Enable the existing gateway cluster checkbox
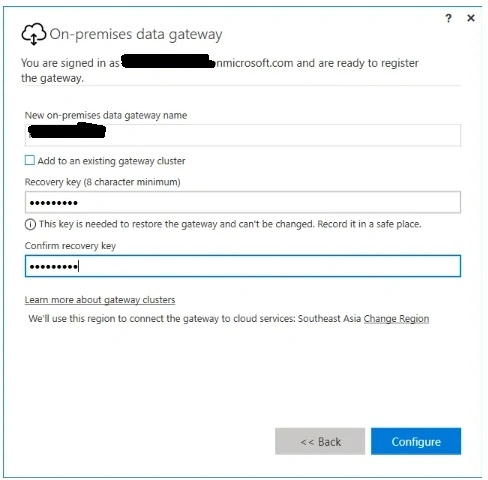Viewport: 488px width, 480px height. (30, 160)
